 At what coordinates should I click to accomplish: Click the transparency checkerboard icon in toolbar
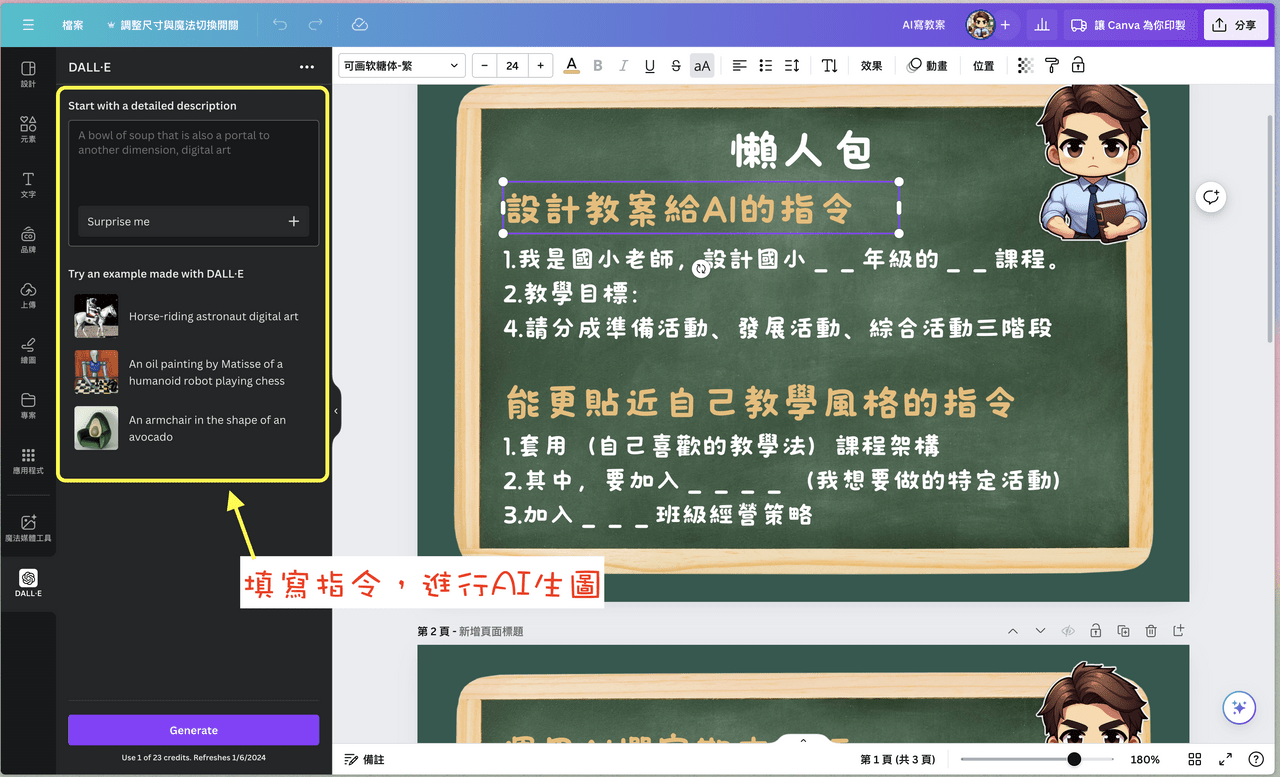click(1024, 65)
